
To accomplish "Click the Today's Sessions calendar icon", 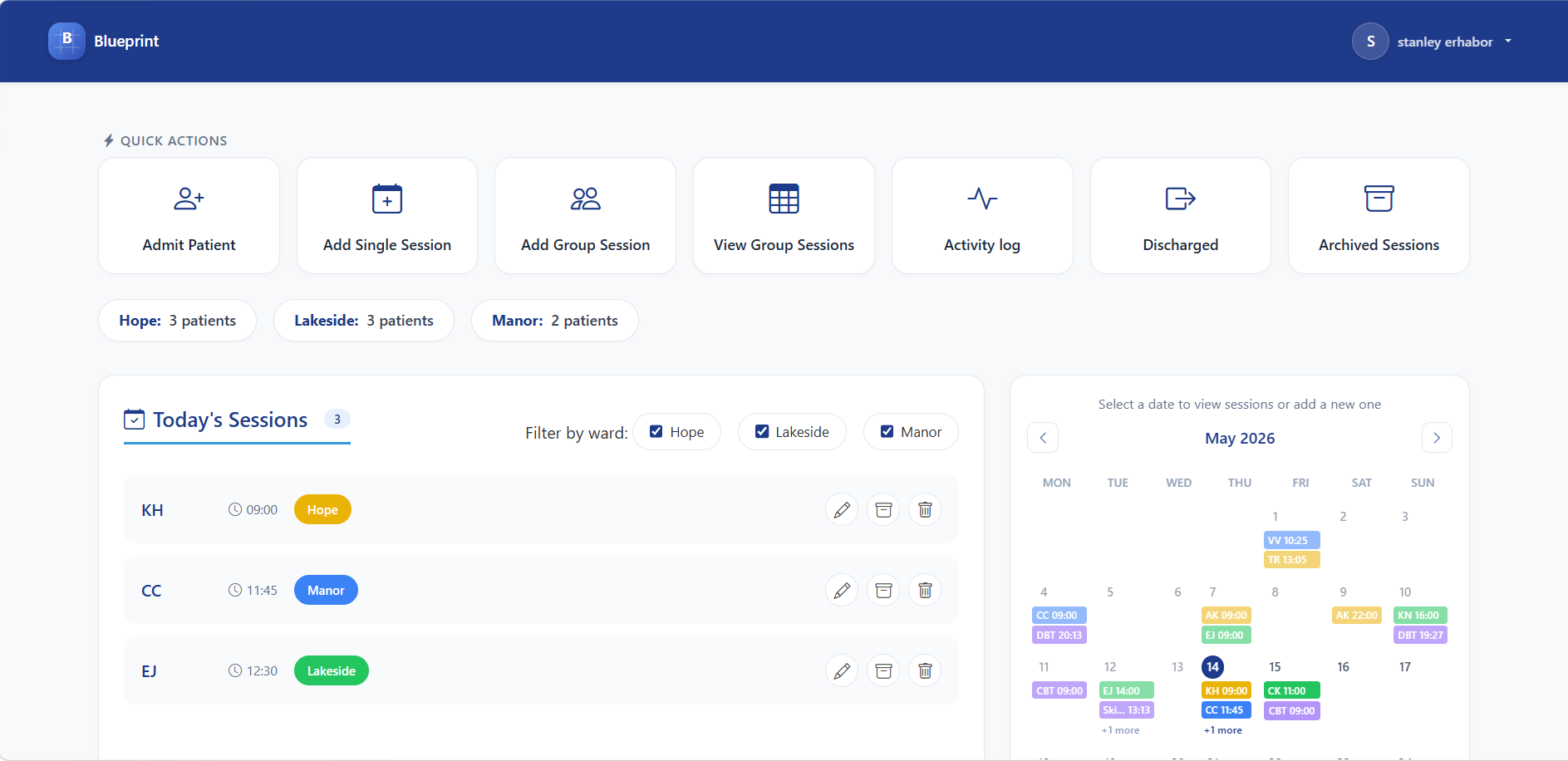I will [134, 420].
